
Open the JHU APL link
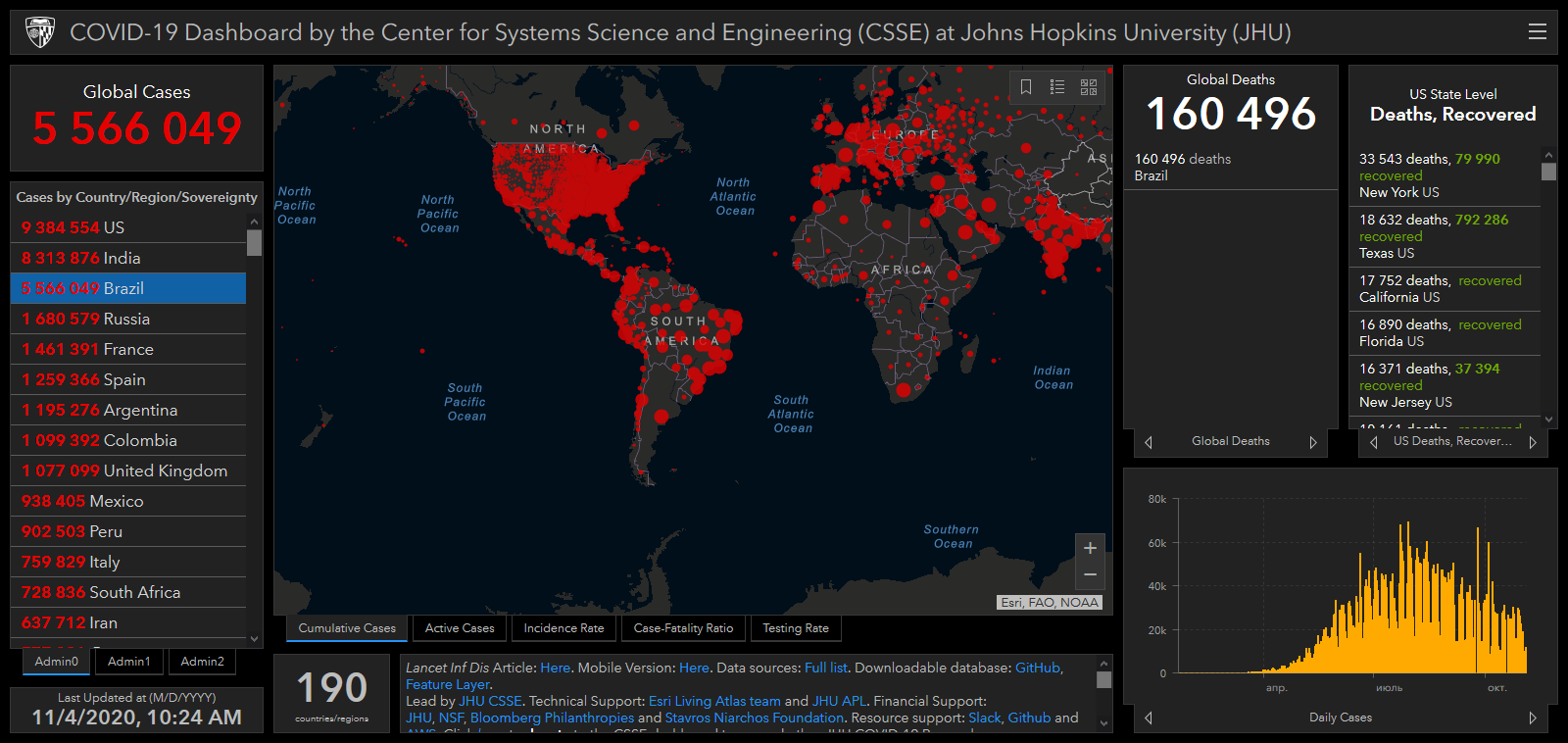pos(839,701)
